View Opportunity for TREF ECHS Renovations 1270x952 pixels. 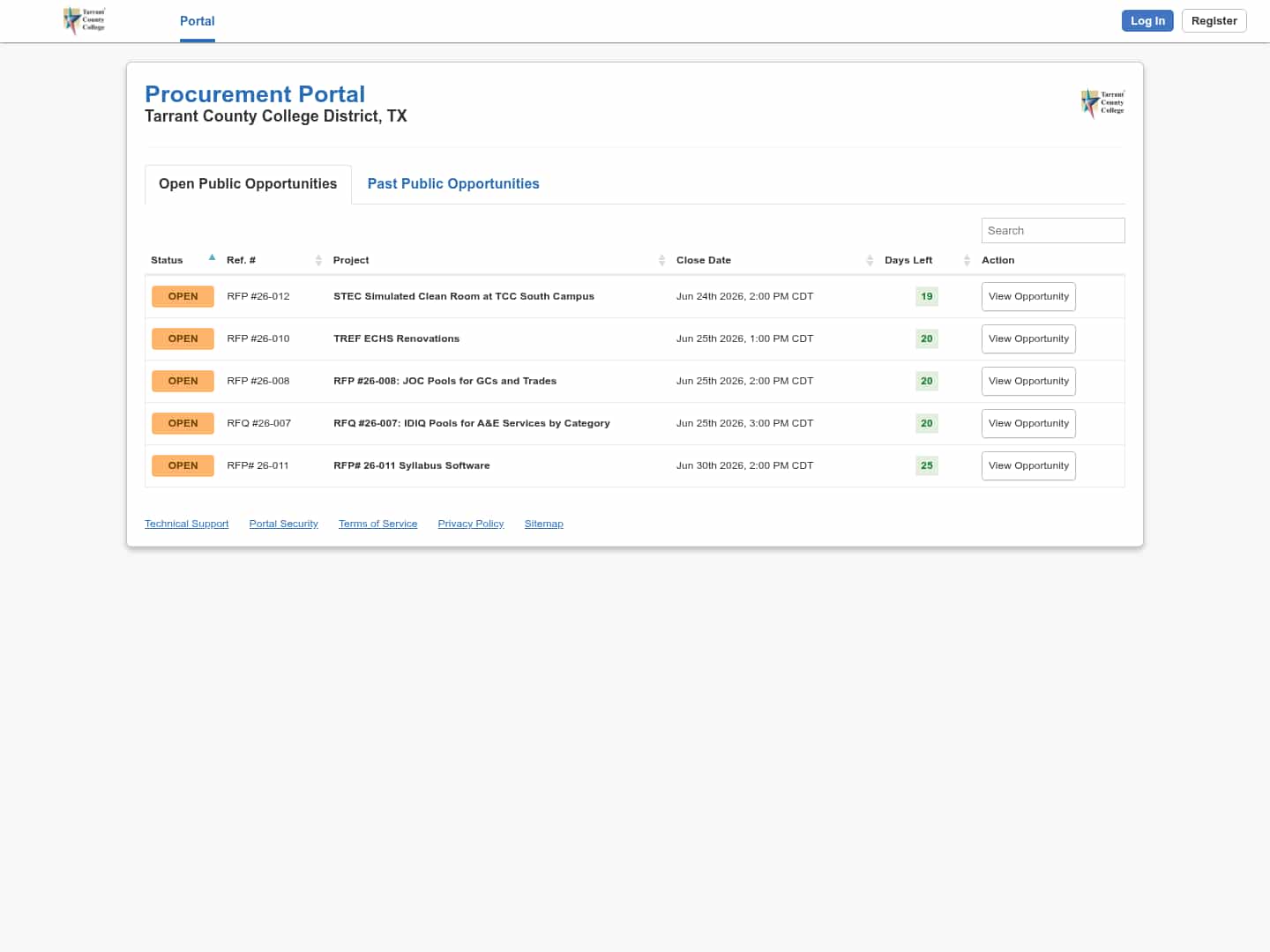[x=1028, y=338]
